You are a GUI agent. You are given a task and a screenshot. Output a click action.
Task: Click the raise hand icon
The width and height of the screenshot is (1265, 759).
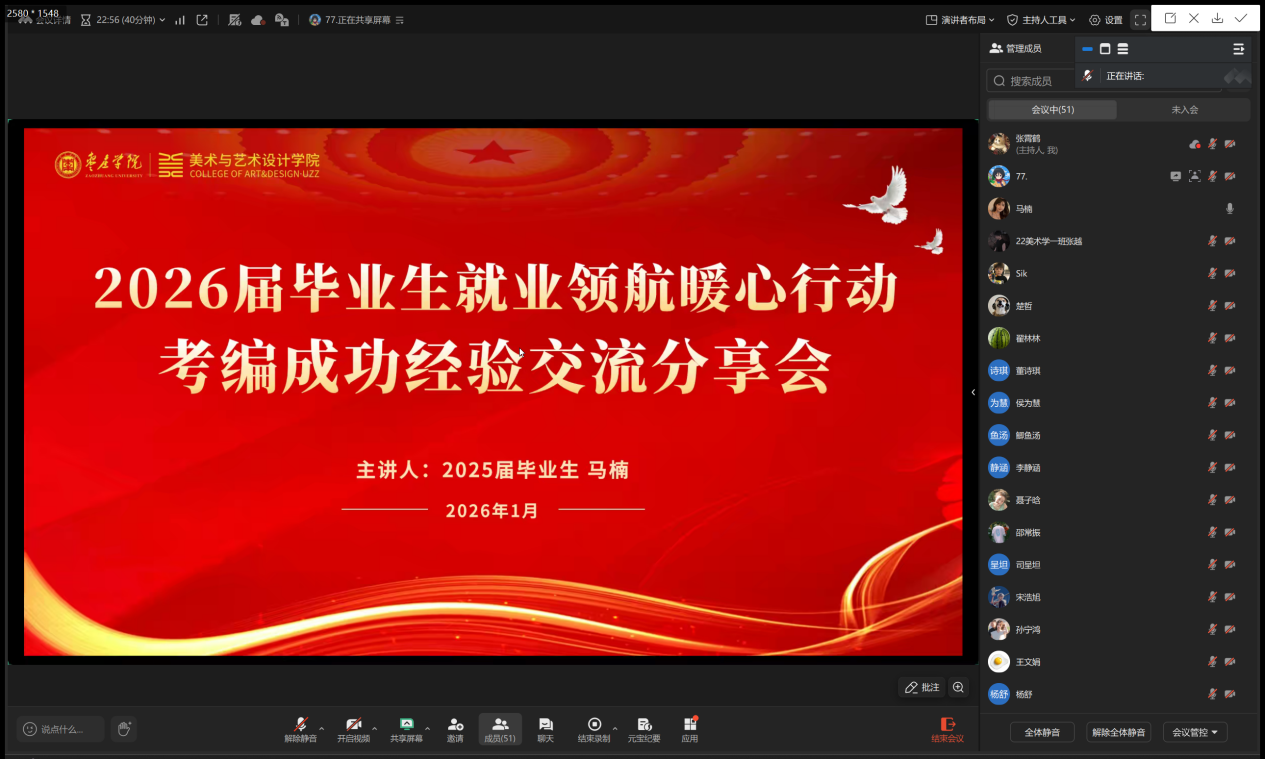(x=124, y=729)
